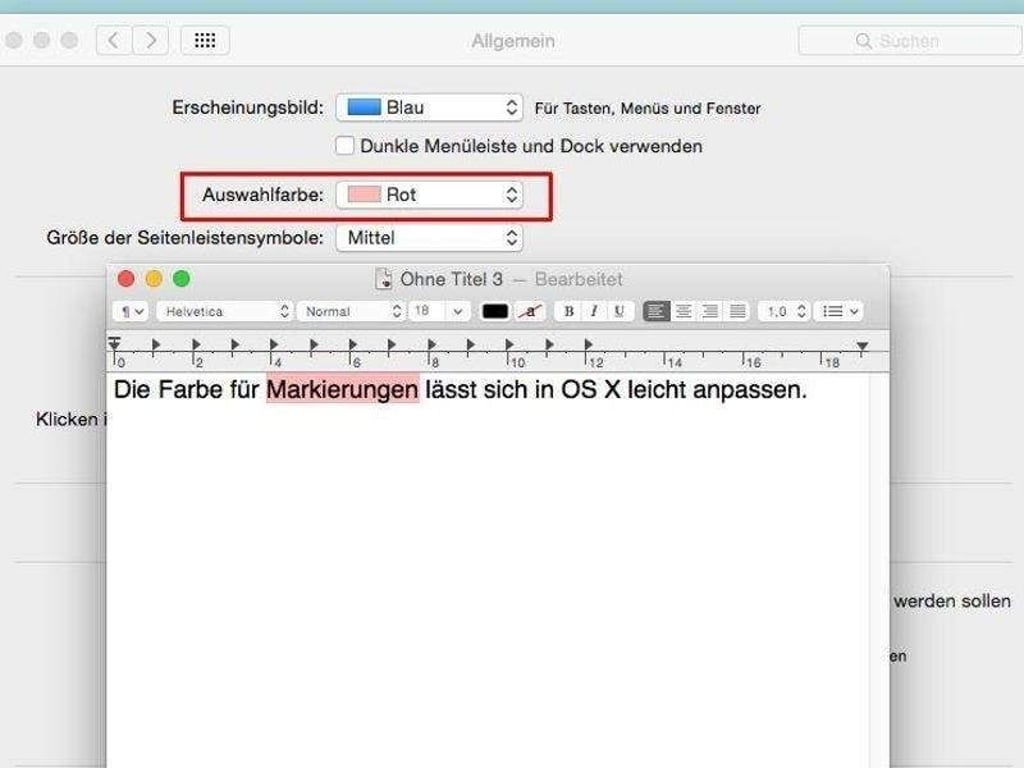Open the Erscheinungsbild Blau dropdown
The height and width of the screenshot is (768, 1024).
tap(429, 107)
